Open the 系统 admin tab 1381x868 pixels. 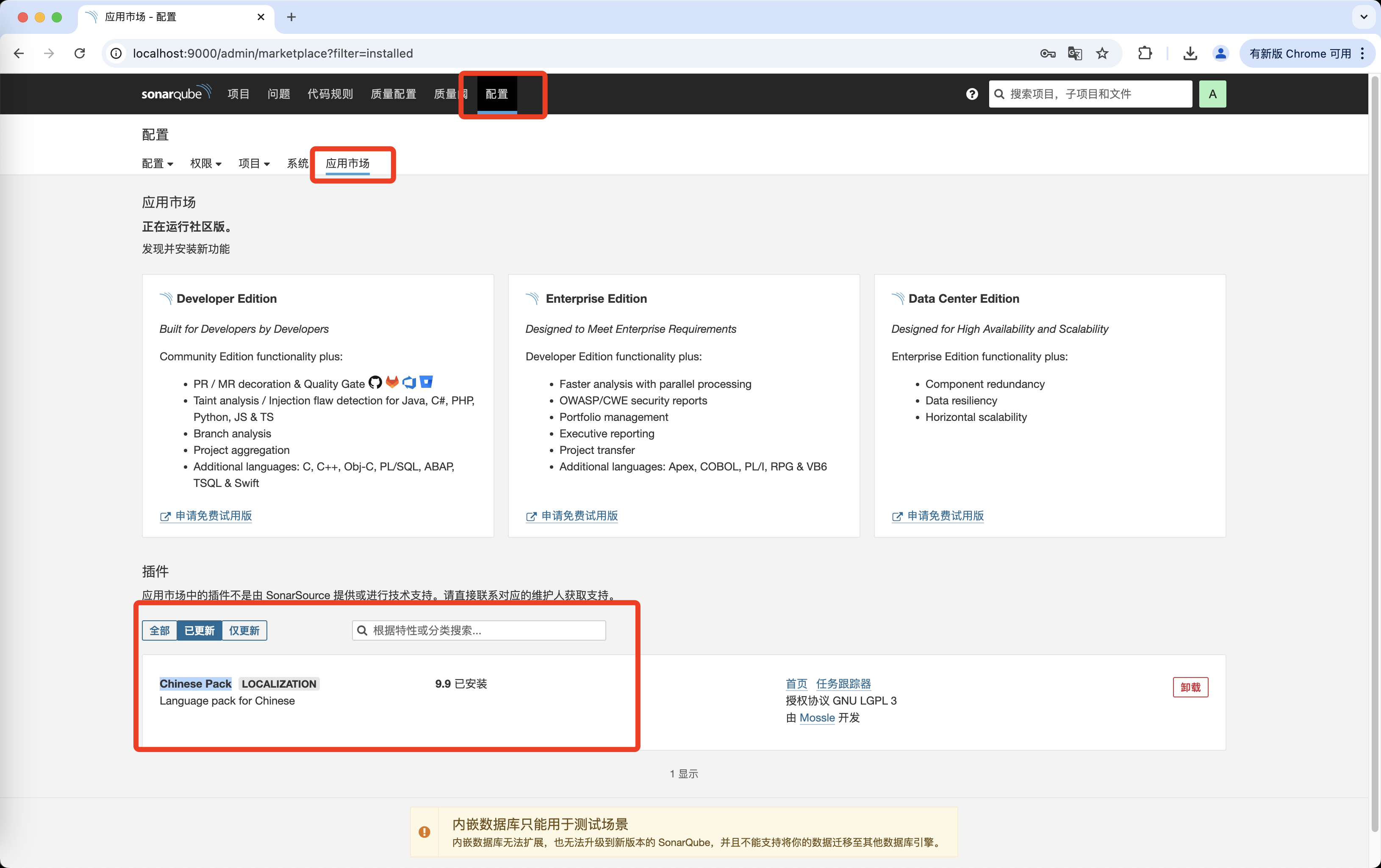coord(298,163)
